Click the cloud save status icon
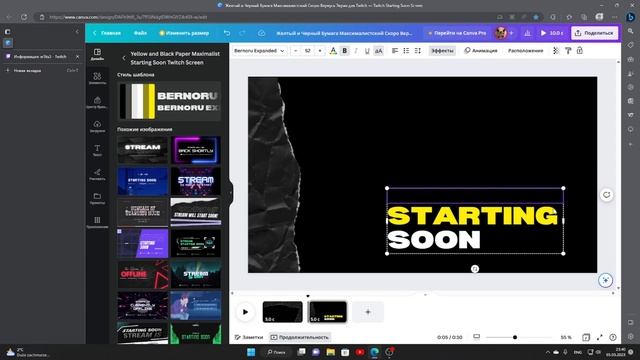This screenshot has width=640, height=360. pos(262,33)
